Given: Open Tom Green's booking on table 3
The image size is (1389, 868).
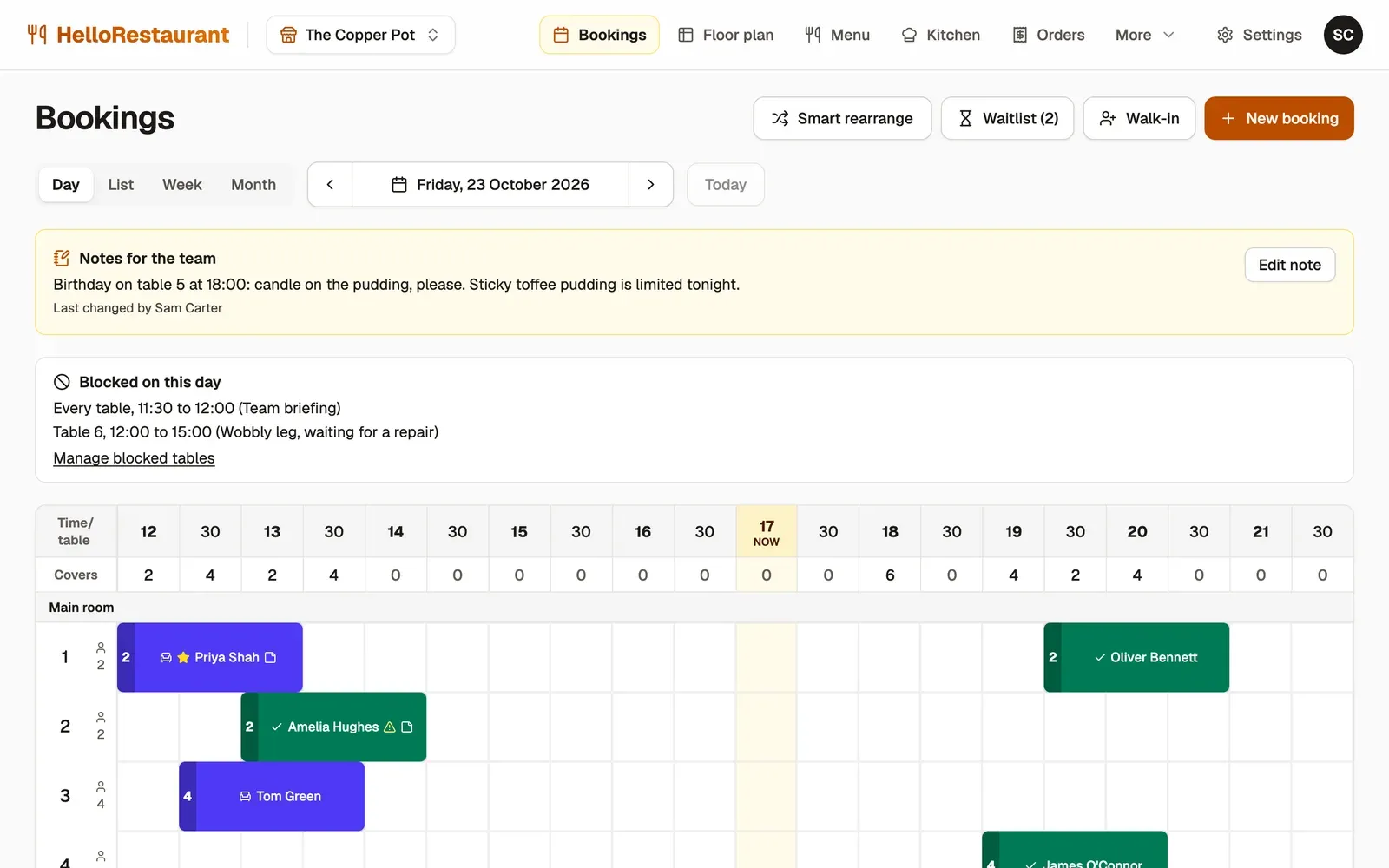Looking at the screenshot, I should click(272, 796).
